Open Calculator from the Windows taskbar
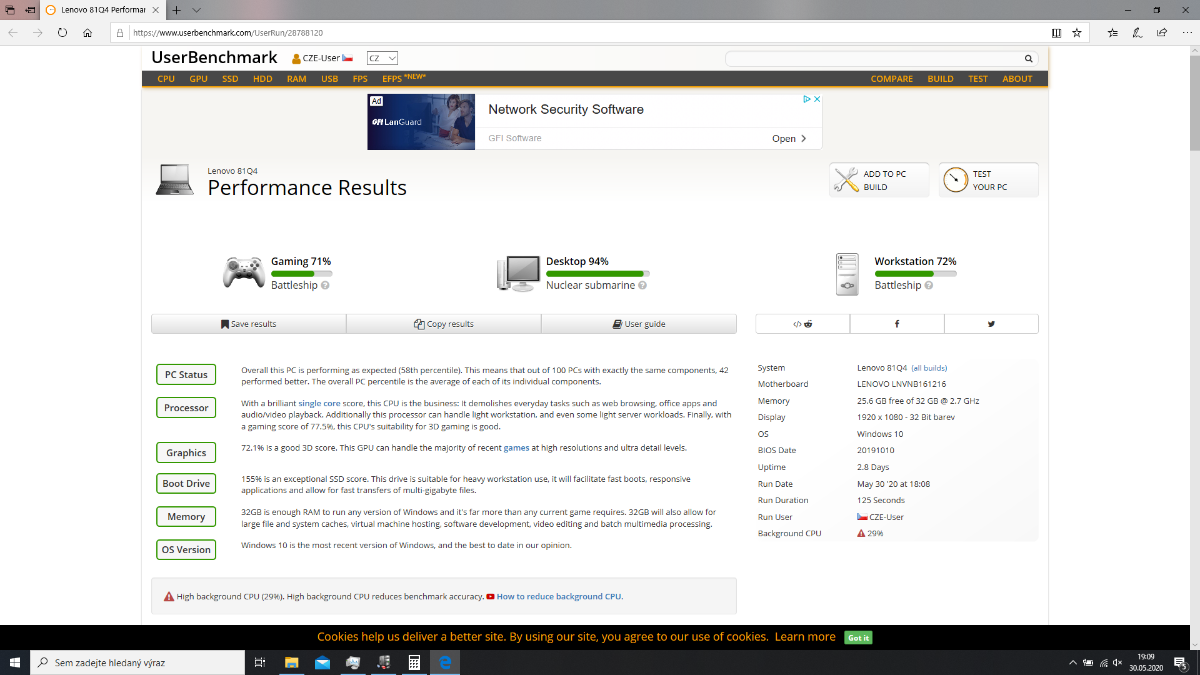This screenshot has height=675, width=1200. (413, 662)
